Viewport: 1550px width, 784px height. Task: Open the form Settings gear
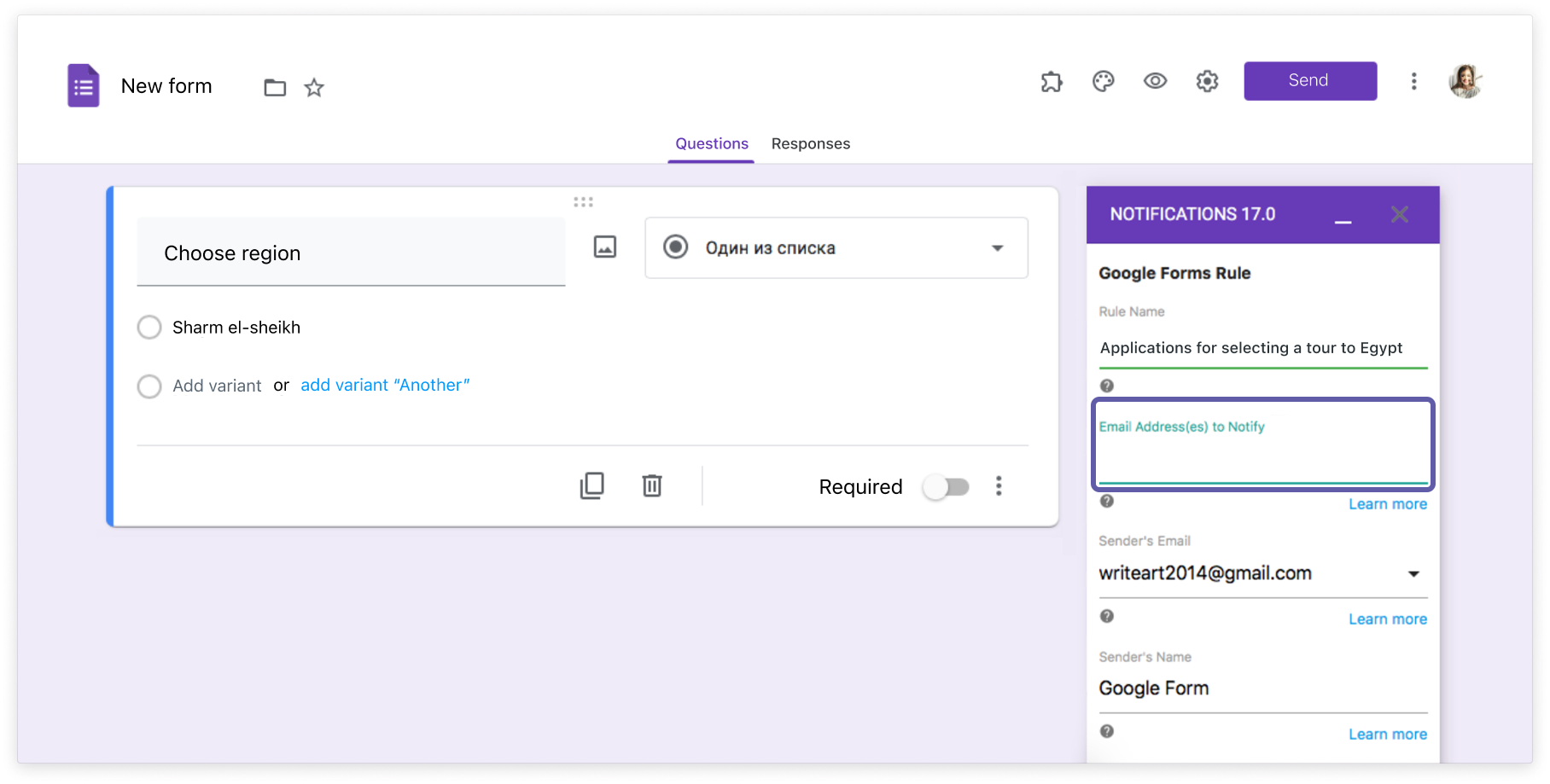point(1207,81)
